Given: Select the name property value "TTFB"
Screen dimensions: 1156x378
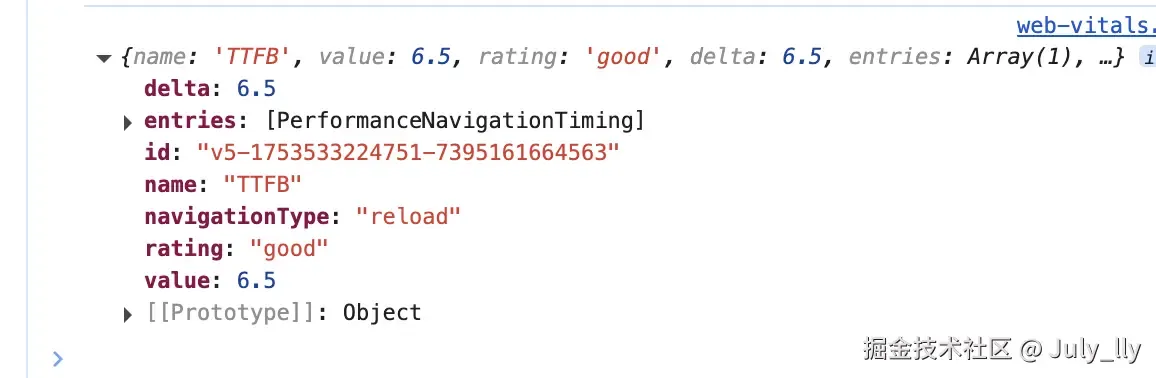Looking at the screenshot, I should 262,185.
